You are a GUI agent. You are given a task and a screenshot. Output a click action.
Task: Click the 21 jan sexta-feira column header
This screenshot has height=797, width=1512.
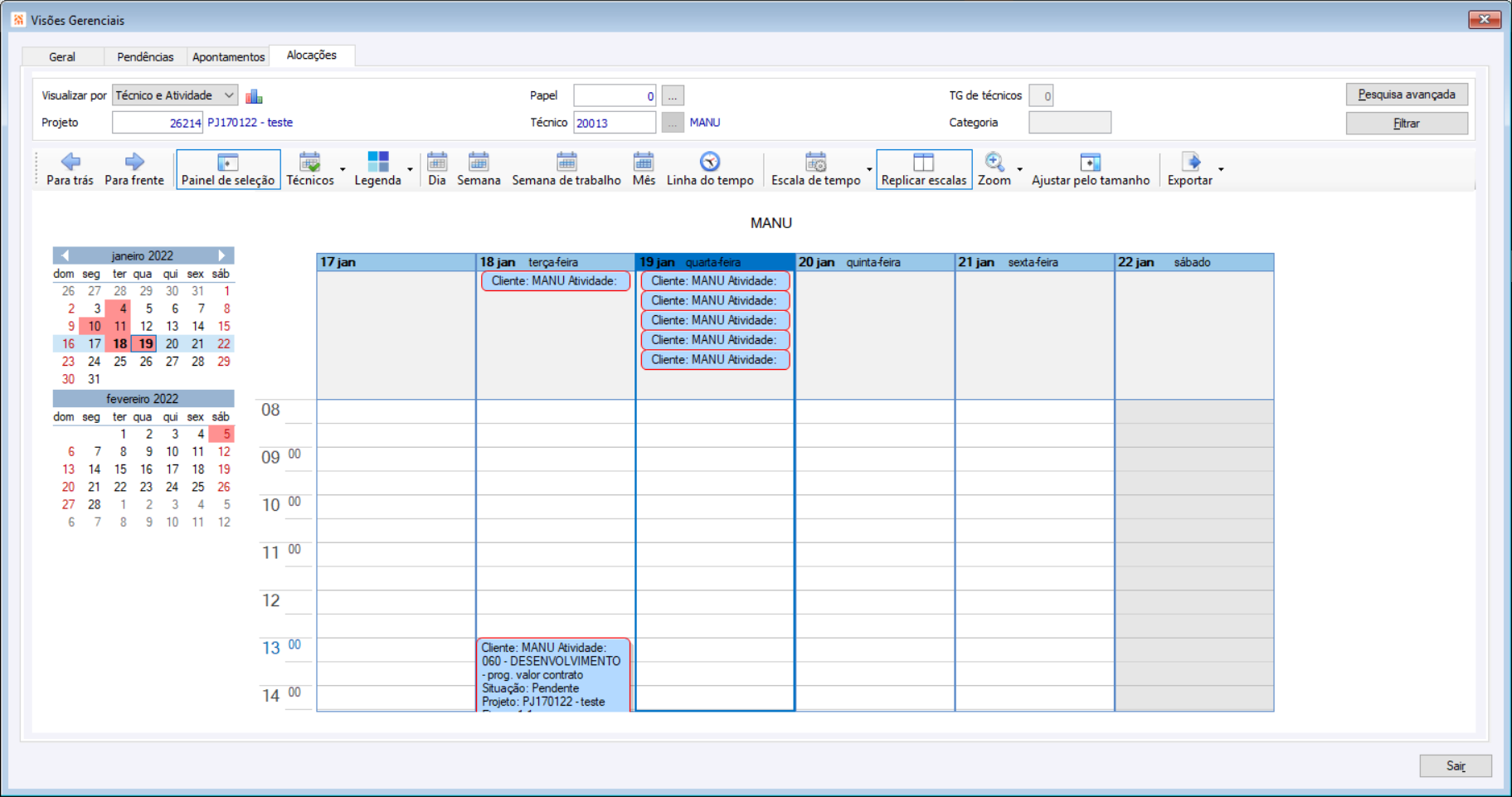(x=1034, y=262)
